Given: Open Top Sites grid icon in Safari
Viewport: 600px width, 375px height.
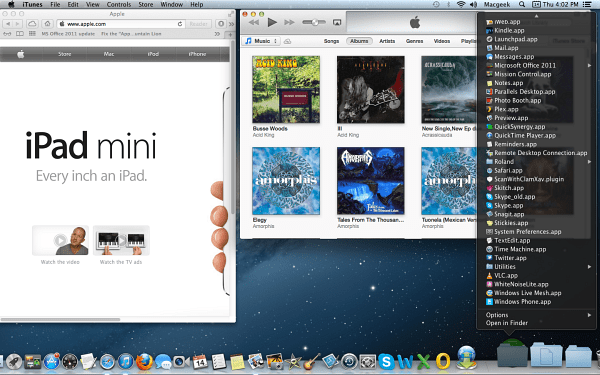Looking at the screenshot, I should (x=32, y=34).
